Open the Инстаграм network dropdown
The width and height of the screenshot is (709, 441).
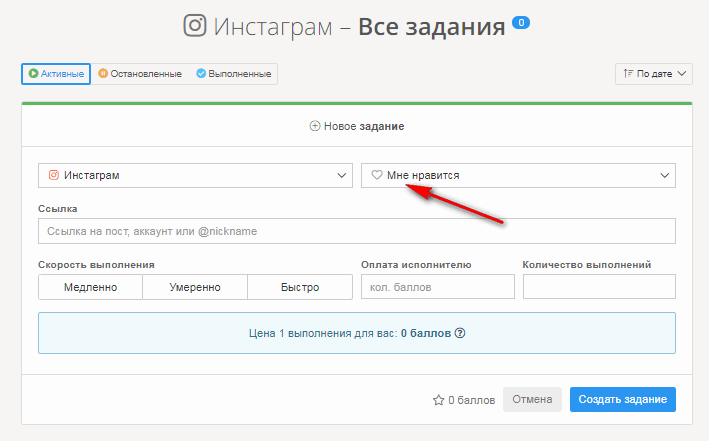pos(195,175)
